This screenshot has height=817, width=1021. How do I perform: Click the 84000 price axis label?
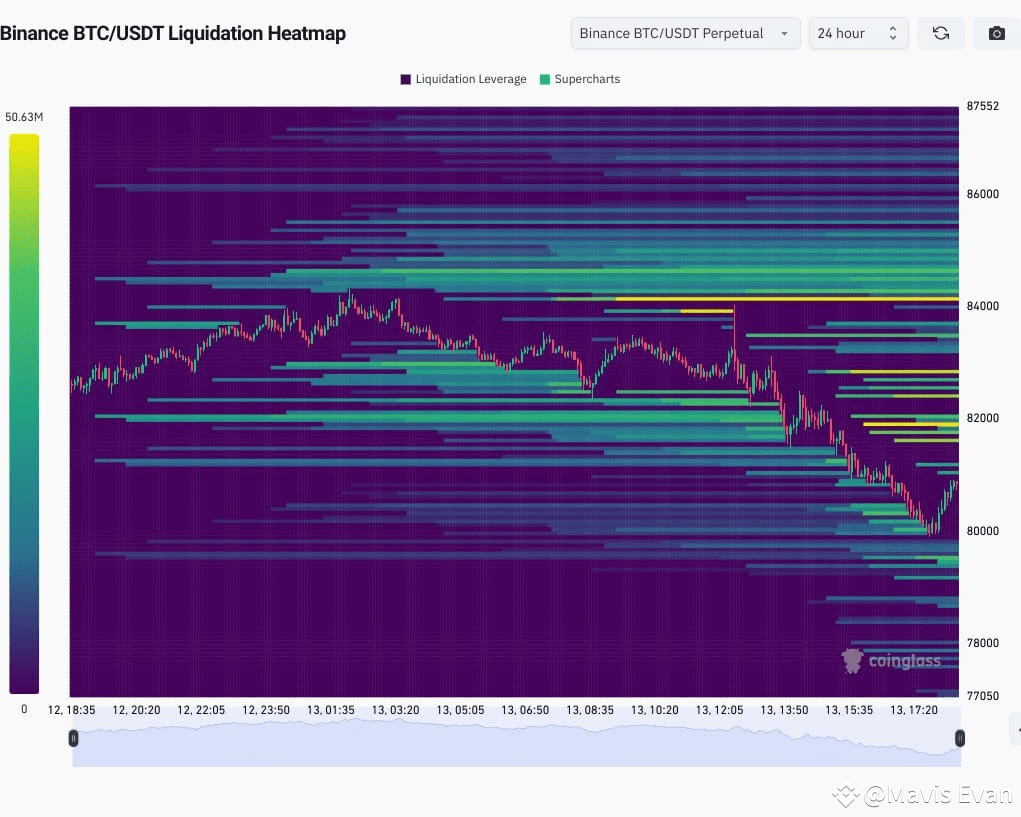coord(983,307)
